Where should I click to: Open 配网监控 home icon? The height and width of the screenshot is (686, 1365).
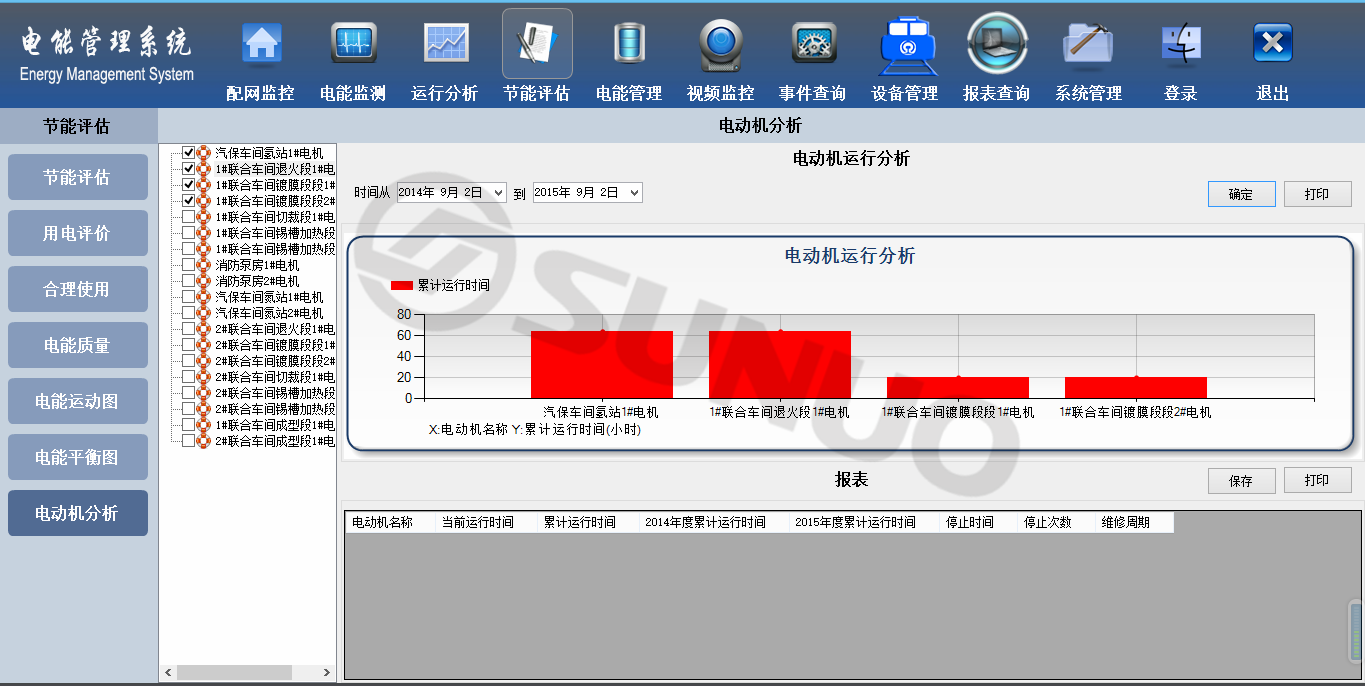pos(261,44)
